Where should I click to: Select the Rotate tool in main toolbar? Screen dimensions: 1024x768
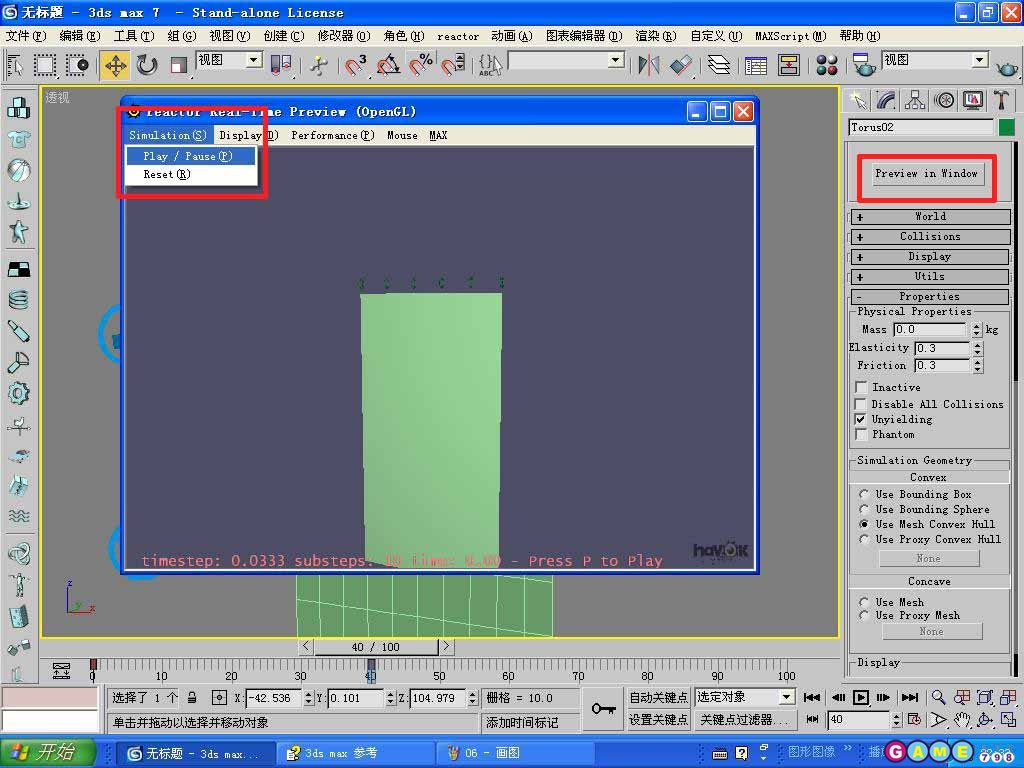pyautogui.click(x=147, y=65)
